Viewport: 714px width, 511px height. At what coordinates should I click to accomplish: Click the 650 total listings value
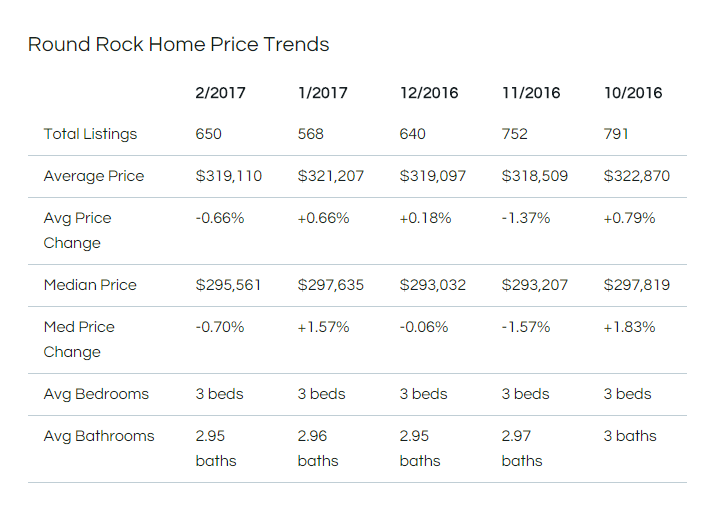(209, 134)
